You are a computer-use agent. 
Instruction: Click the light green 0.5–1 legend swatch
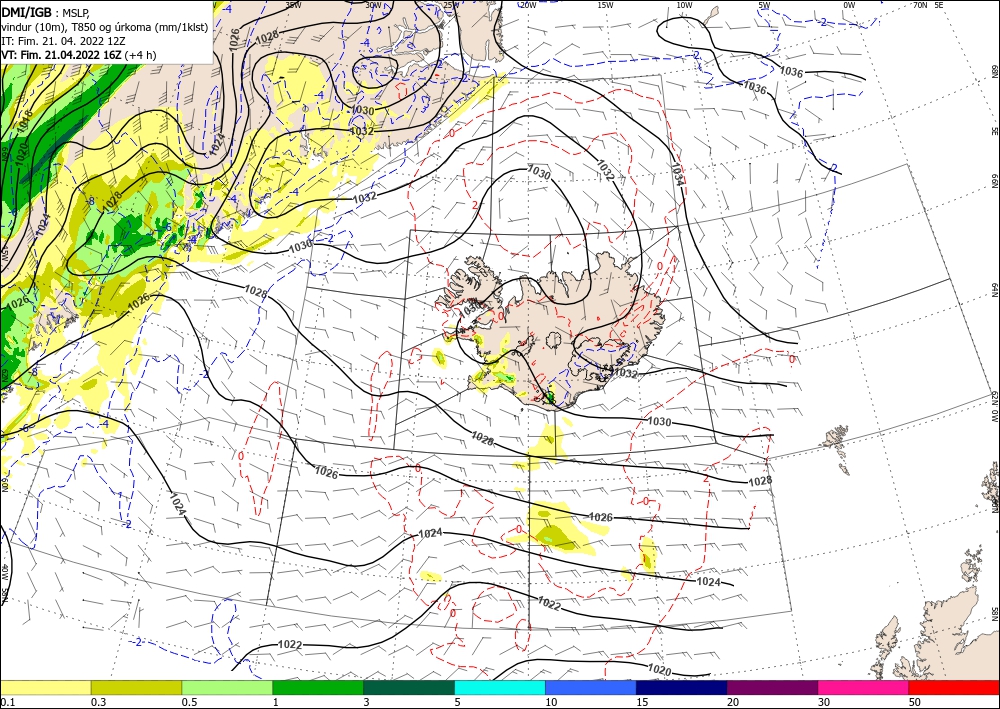[x=227, y=687]
